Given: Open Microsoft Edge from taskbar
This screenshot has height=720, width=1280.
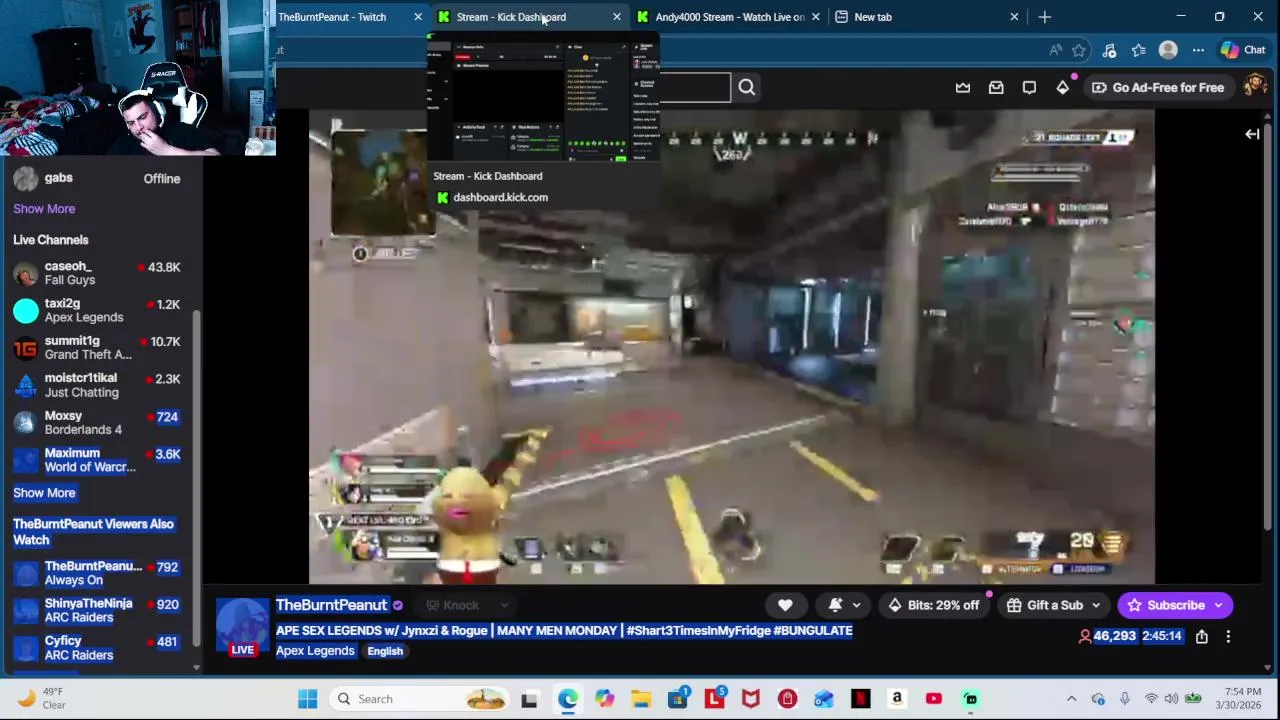Looking at the screenshot, I should tap(567, 699).
